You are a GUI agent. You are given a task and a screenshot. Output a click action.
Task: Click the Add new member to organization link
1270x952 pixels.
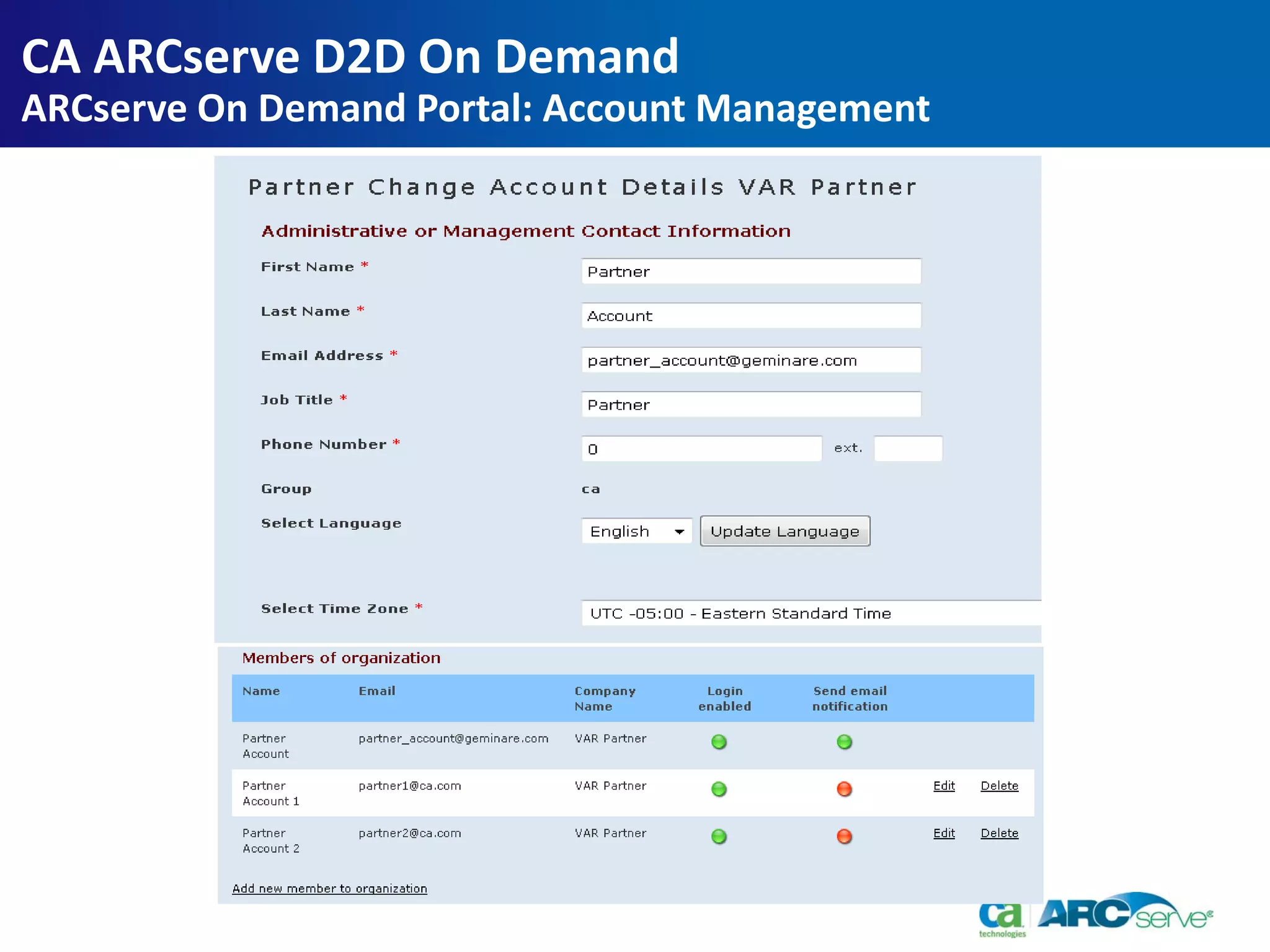point(330,888)
